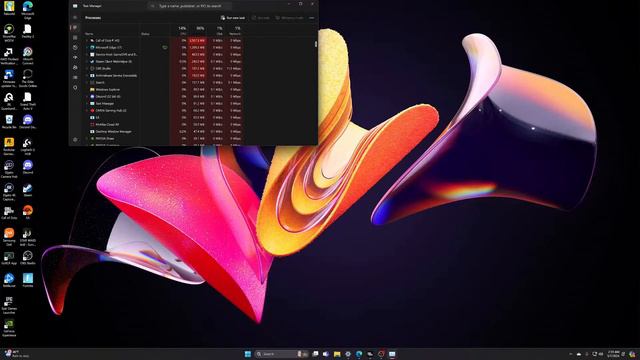Open the Details page icon in sidebar

pos(75,77)
